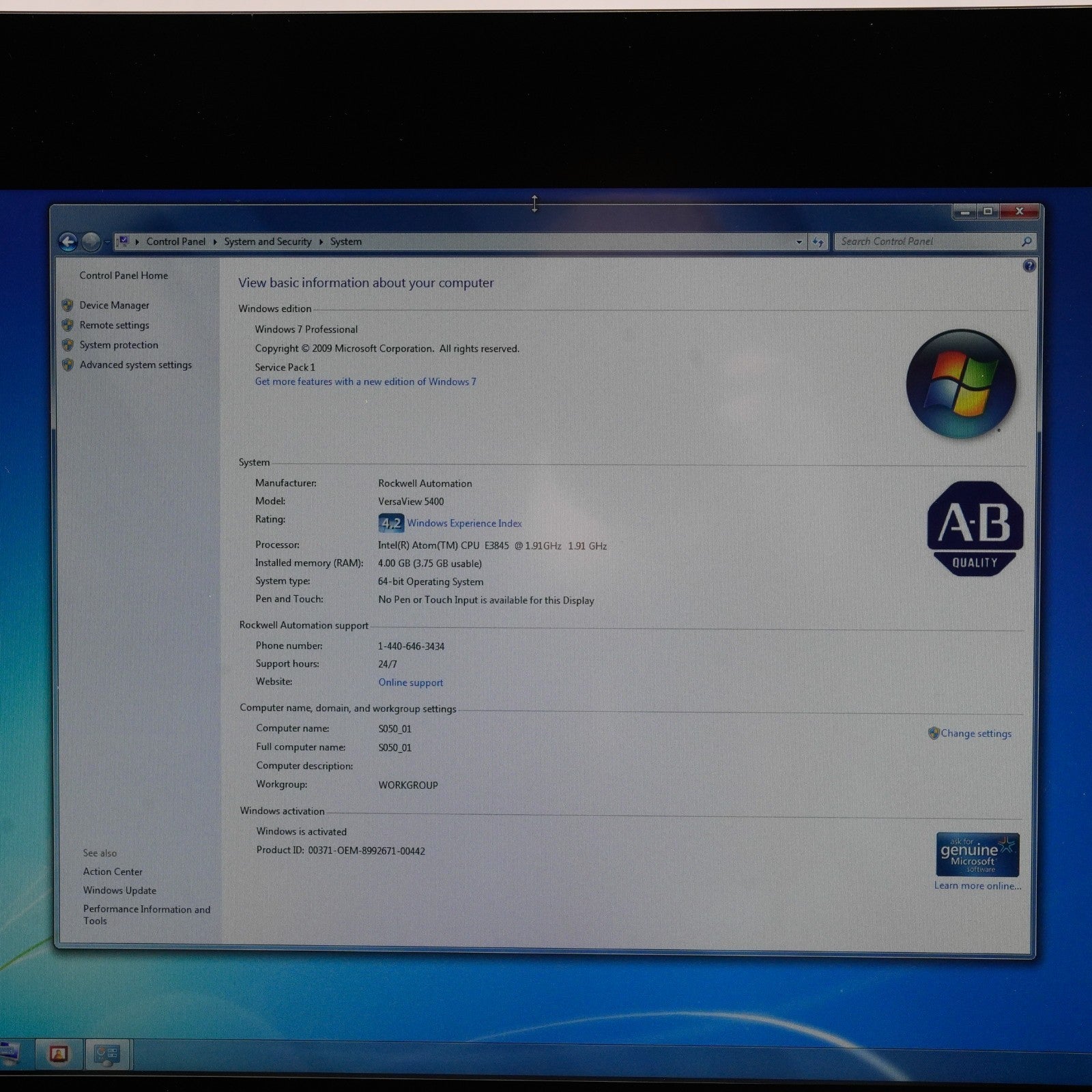Image resolution: width=1092 pixels, height=1092 pixels.
Task: Click the Windows Experience Index 4.2 rating badge
Action: [390, 523]
